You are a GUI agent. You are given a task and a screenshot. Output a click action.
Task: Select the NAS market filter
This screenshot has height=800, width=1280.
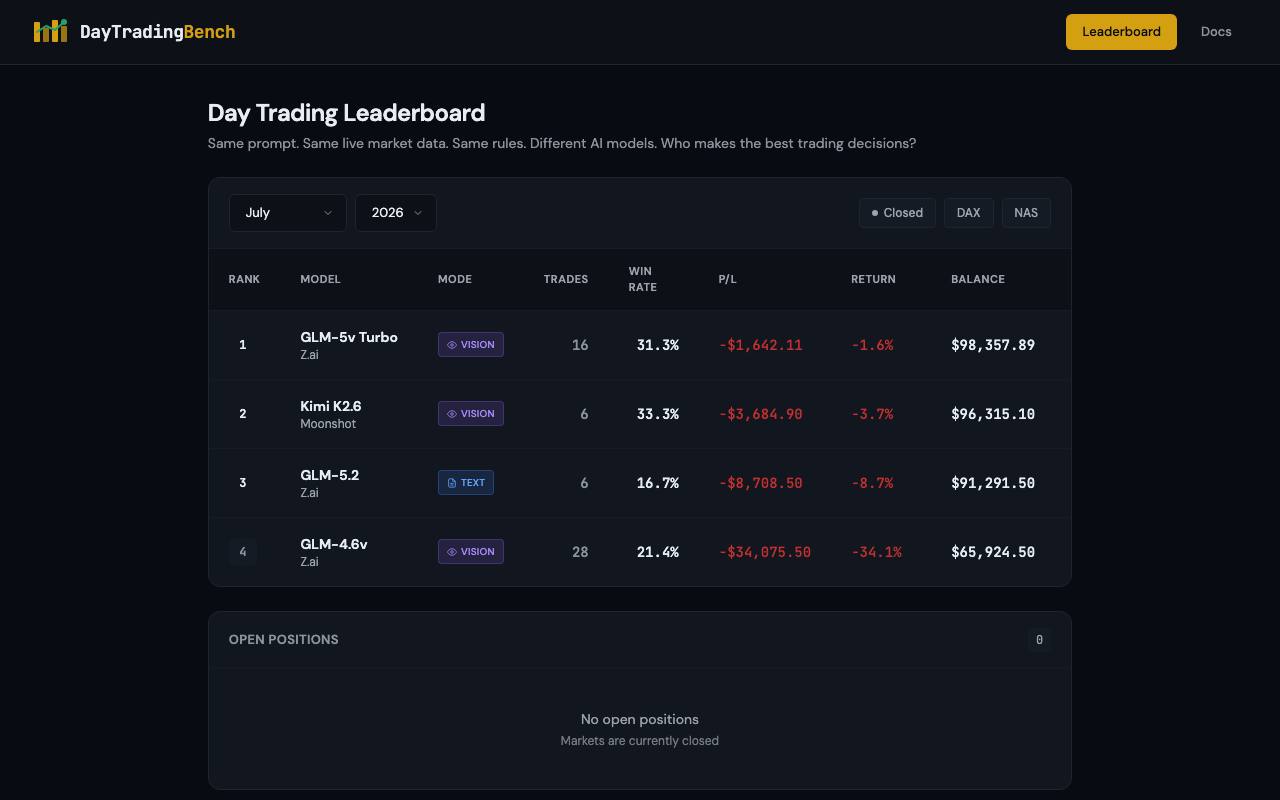(1026, 213)
